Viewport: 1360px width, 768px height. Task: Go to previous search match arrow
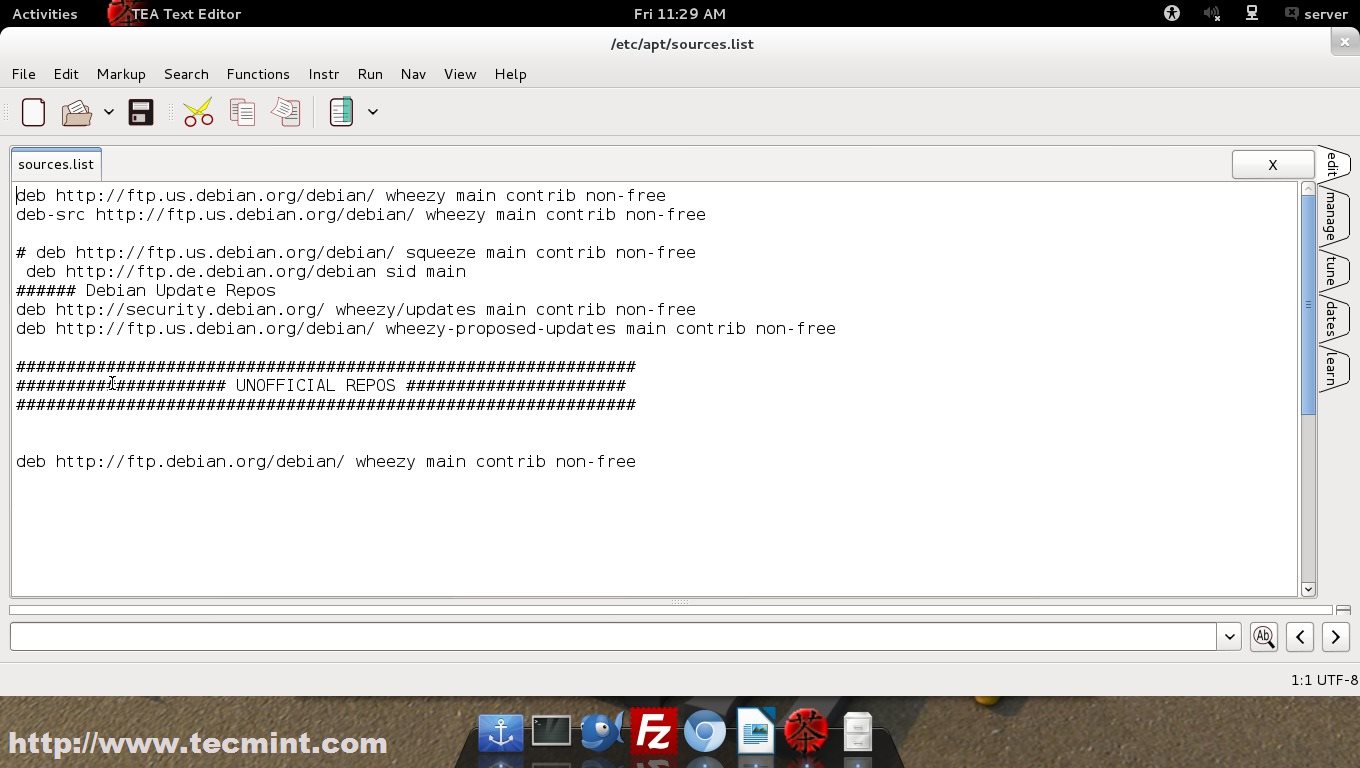coord(1300,636)
